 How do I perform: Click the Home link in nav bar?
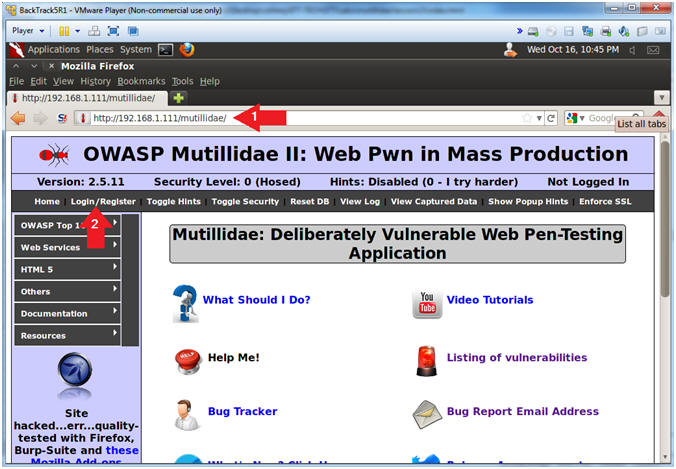[47, 201]
